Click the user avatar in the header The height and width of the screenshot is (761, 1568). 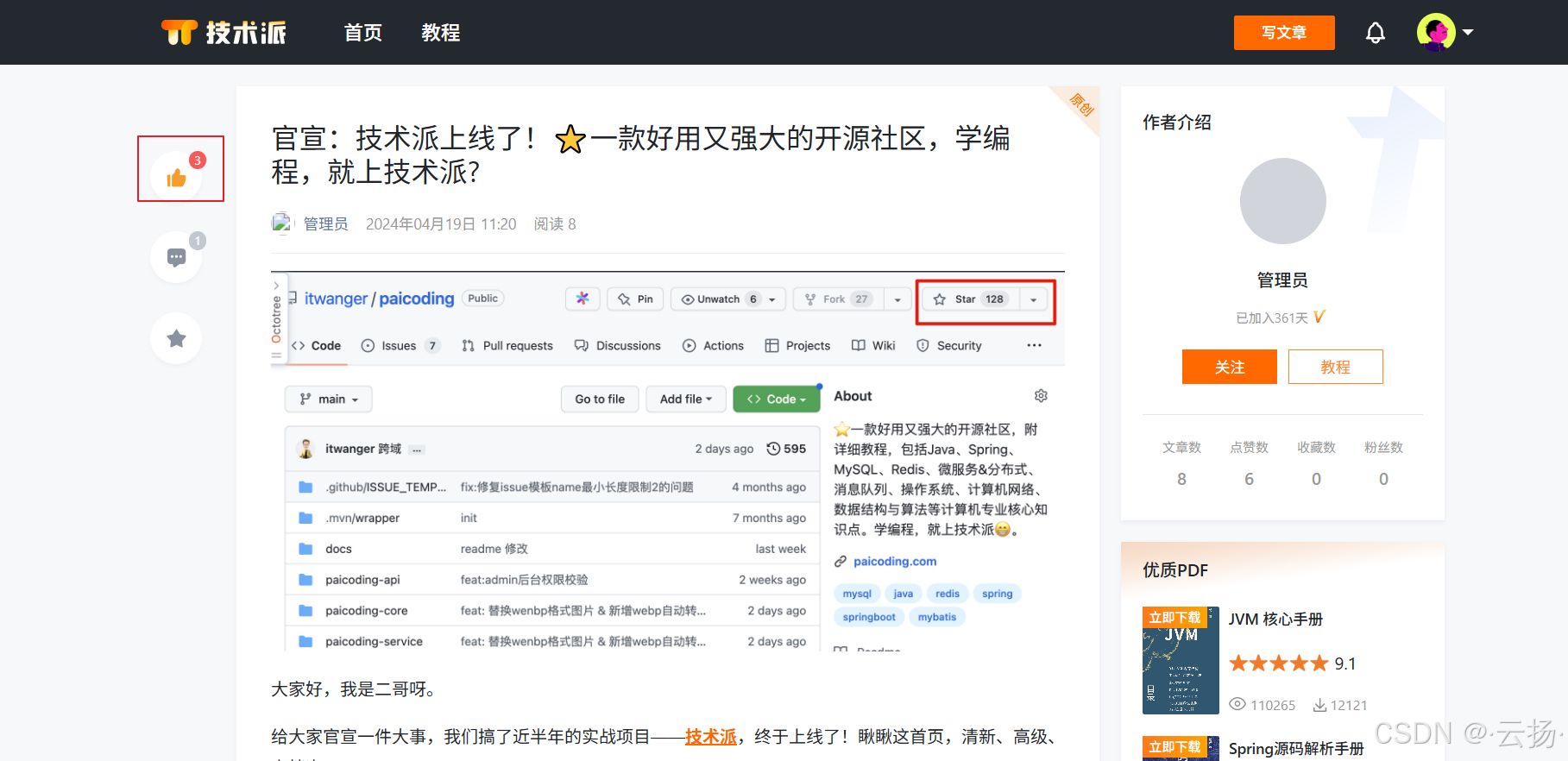click(x=1436, y=33)
